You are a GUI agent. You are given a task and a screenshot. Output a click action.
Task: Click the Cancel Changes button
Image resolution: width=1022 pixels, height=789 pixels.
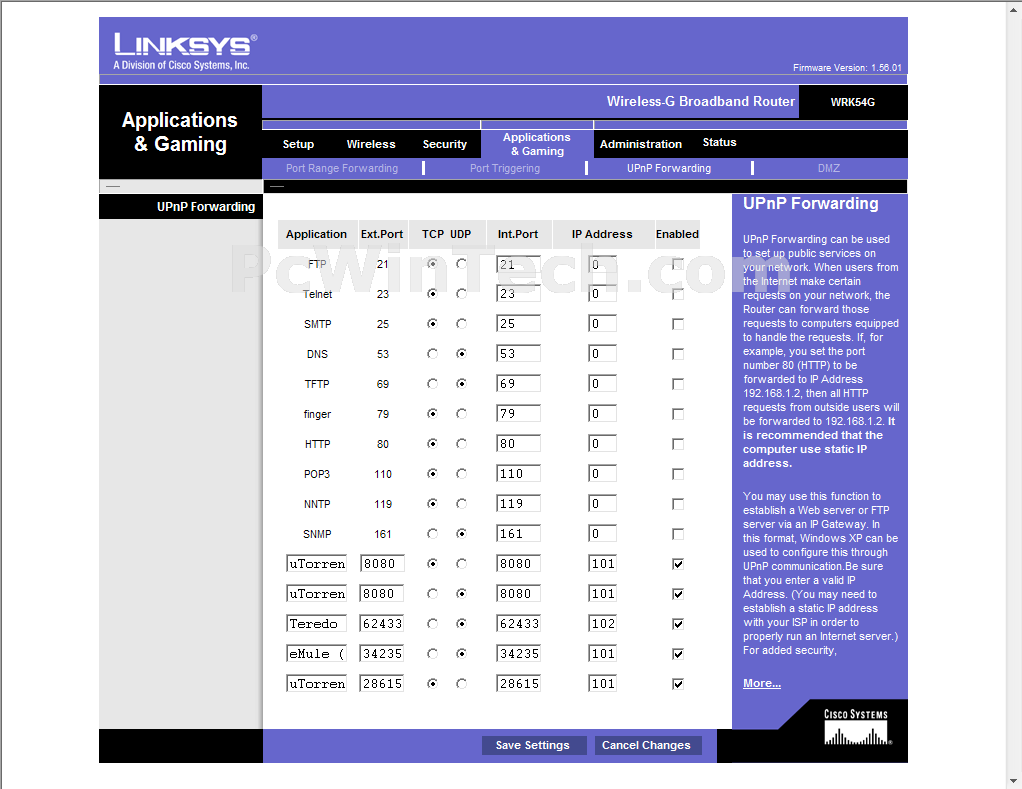coord(647,745)
